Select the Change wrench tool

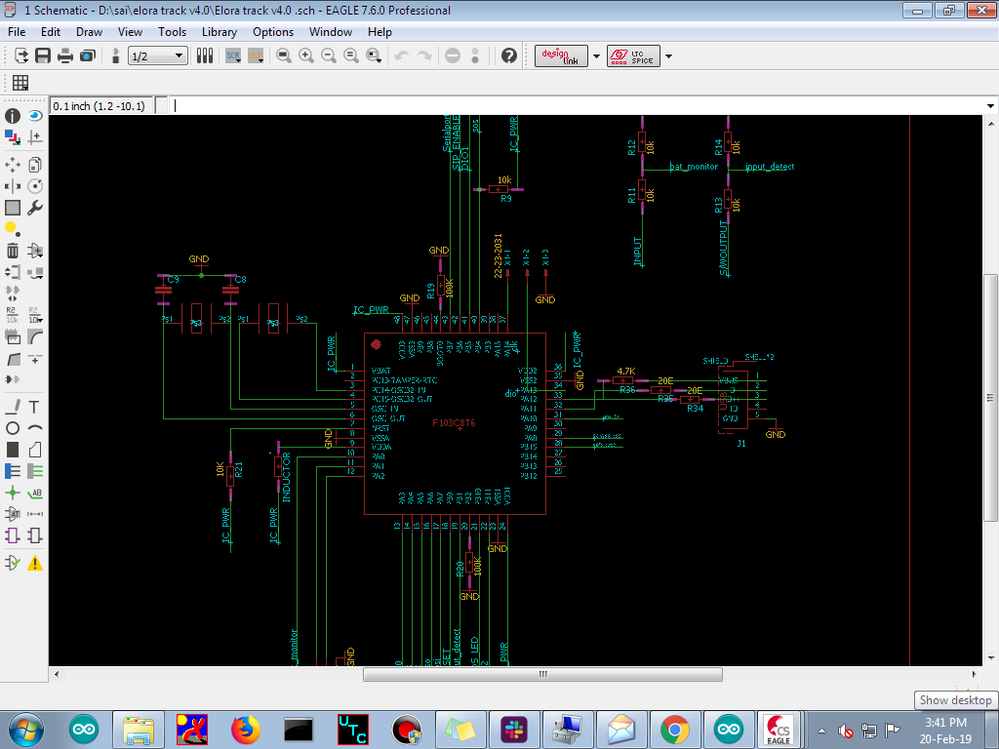[35, 208]
